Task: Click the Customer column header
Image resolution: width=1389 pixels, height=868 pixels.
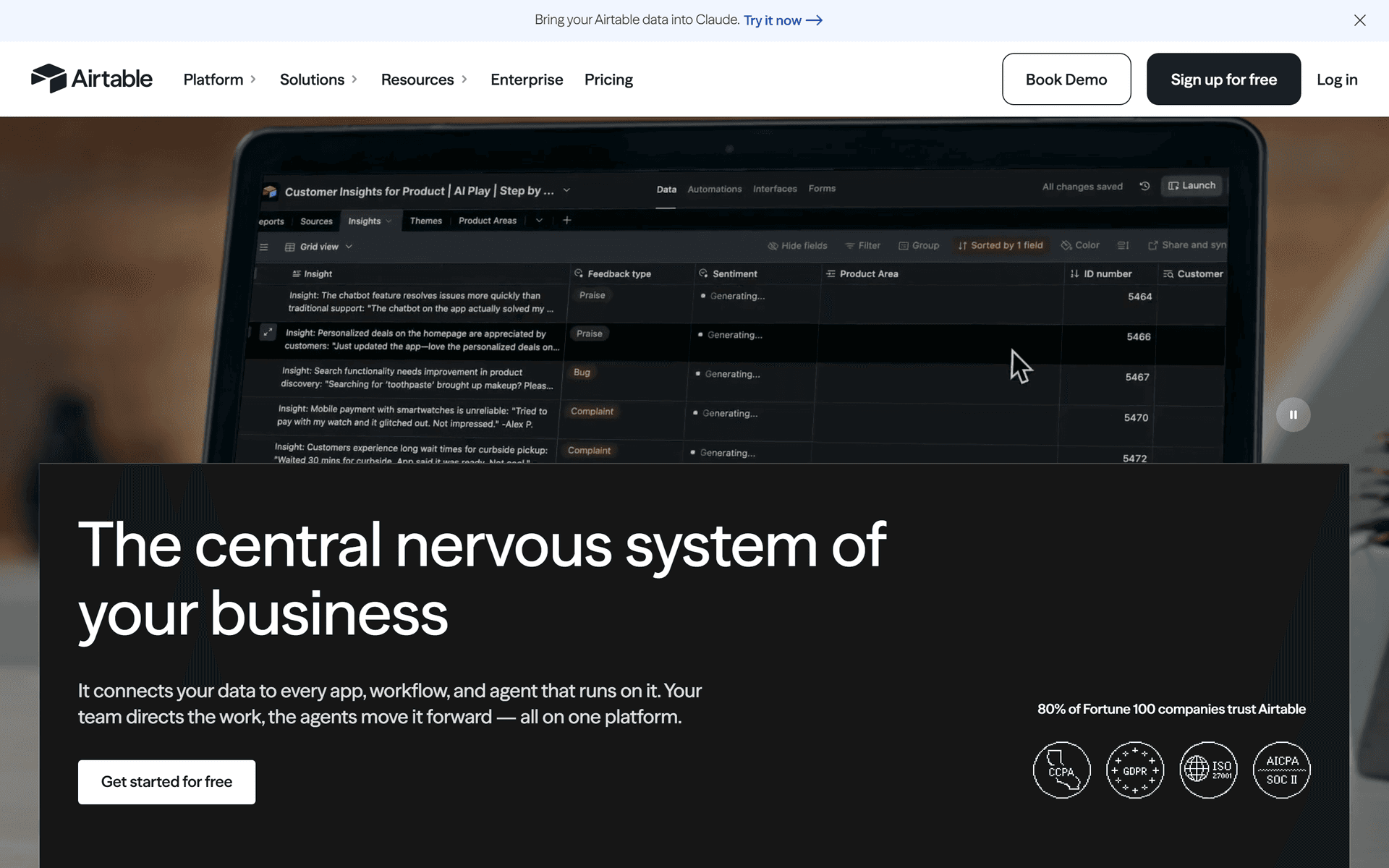Action: [x=1192, y=273]
